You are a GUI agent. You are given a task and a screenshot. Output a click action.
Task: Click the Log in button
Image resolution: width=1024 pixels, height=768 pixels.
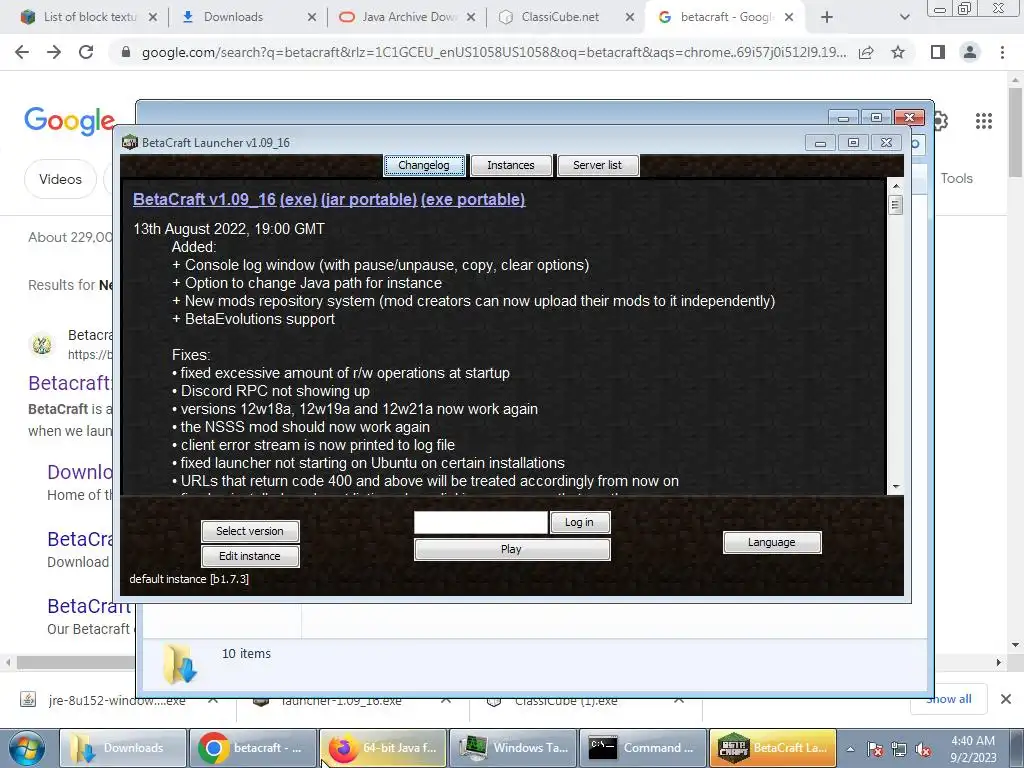click(x=580, y=522)
